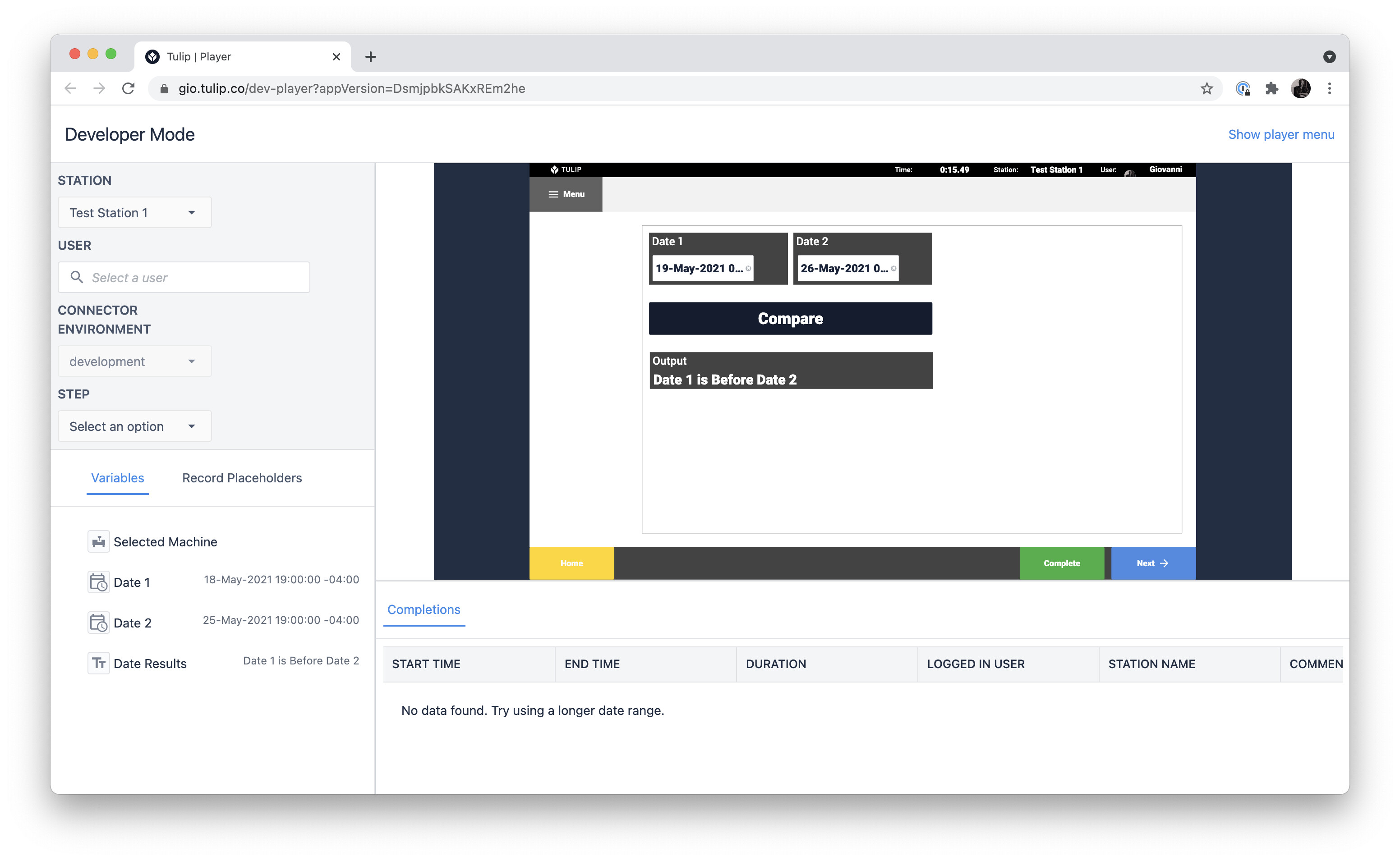Click the bookmark star icon in address bar

tap(1207, 88)
